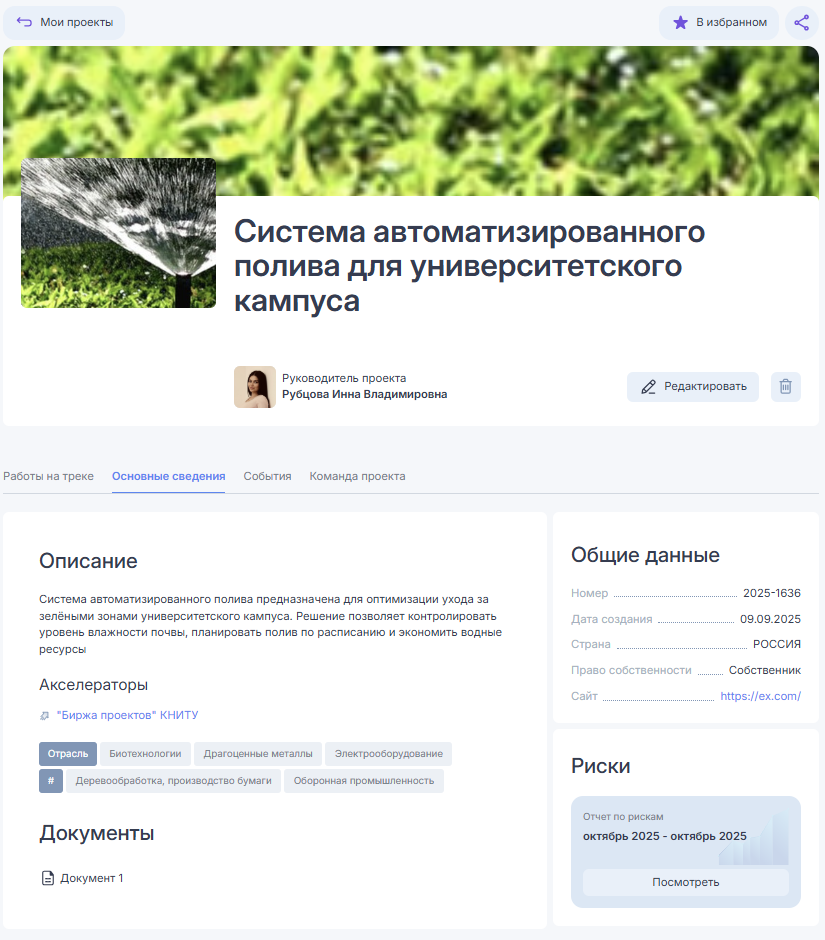The height and width of the screenshot is (940, 825).
Task: Open the «Команда проекта» tab
Action: 357,476
